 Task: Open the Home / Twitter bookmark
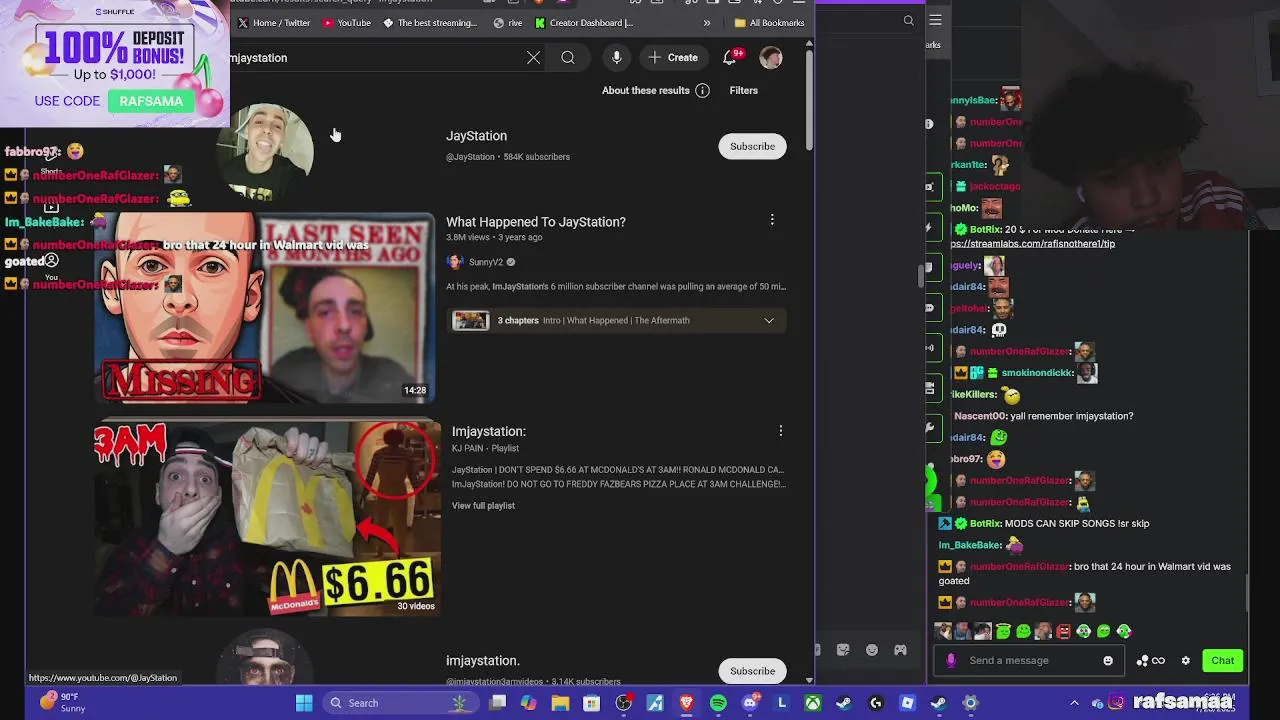pyautogui.click(x=274, y=23)
